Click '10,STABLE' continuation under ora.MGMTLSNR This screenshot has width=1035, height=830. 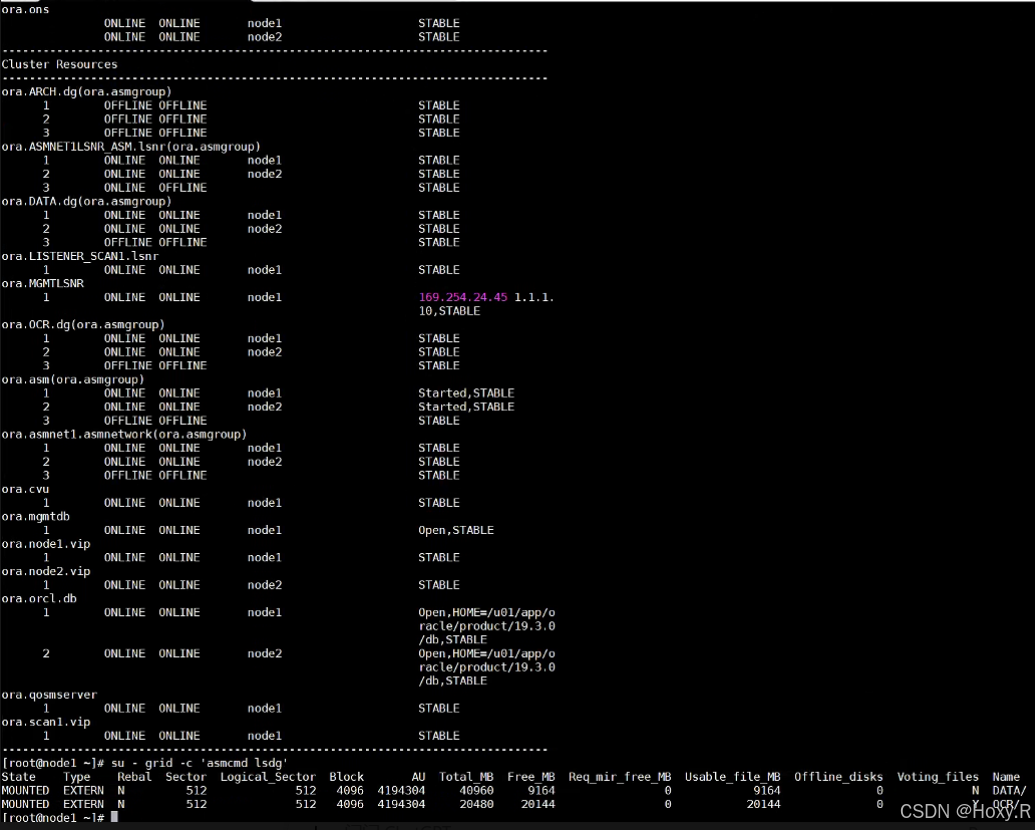click(x=450, y=311)
